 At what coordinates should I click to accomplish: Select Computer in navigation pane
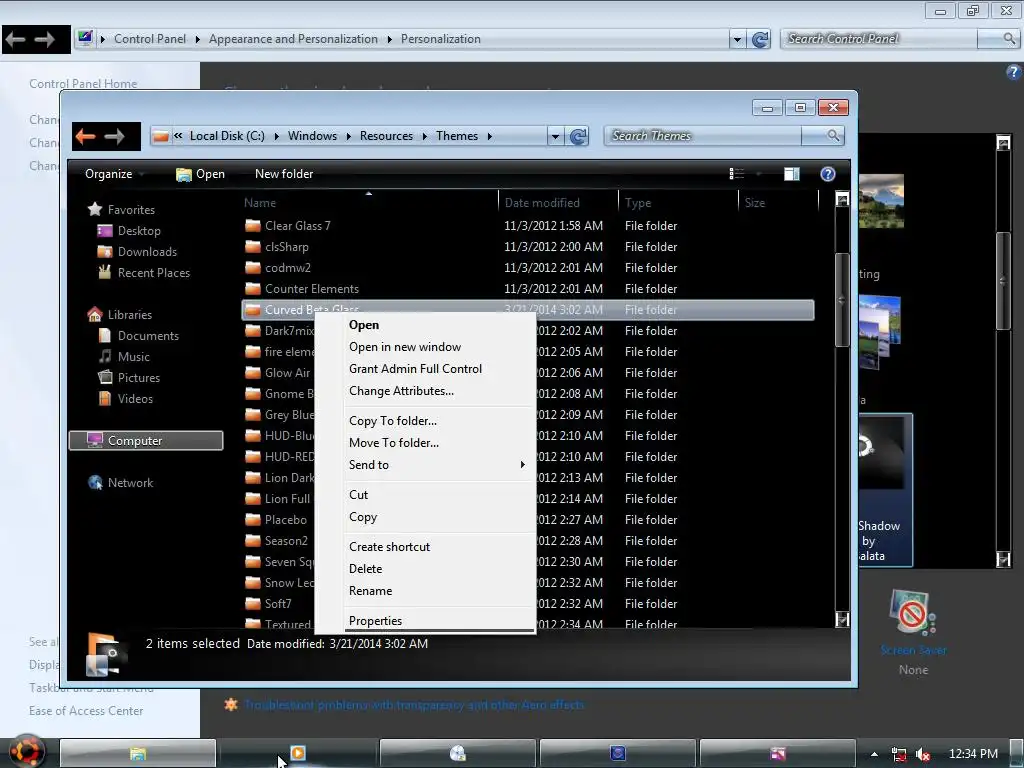click(146, 441)
